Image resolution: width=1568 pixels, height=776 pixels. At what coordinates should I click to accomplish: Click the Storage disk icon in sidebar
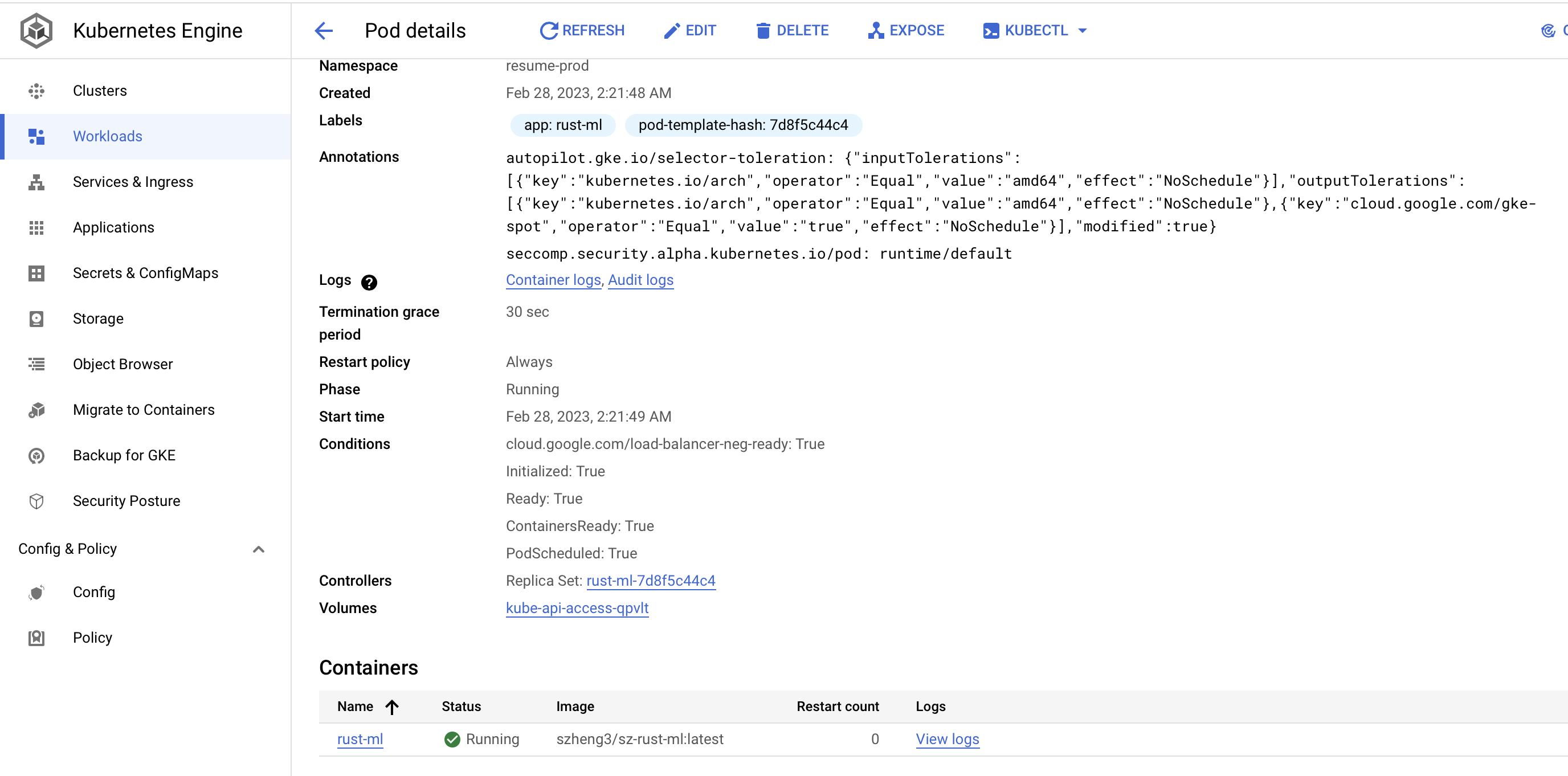[x=36, y=318]
